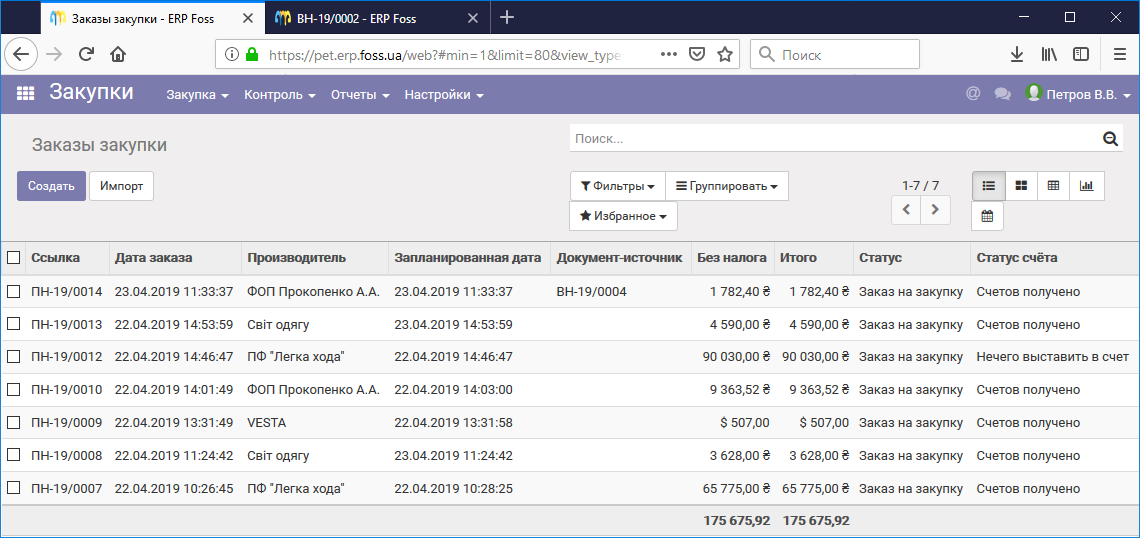Switch to pivot table view

tap(1053, 185)
